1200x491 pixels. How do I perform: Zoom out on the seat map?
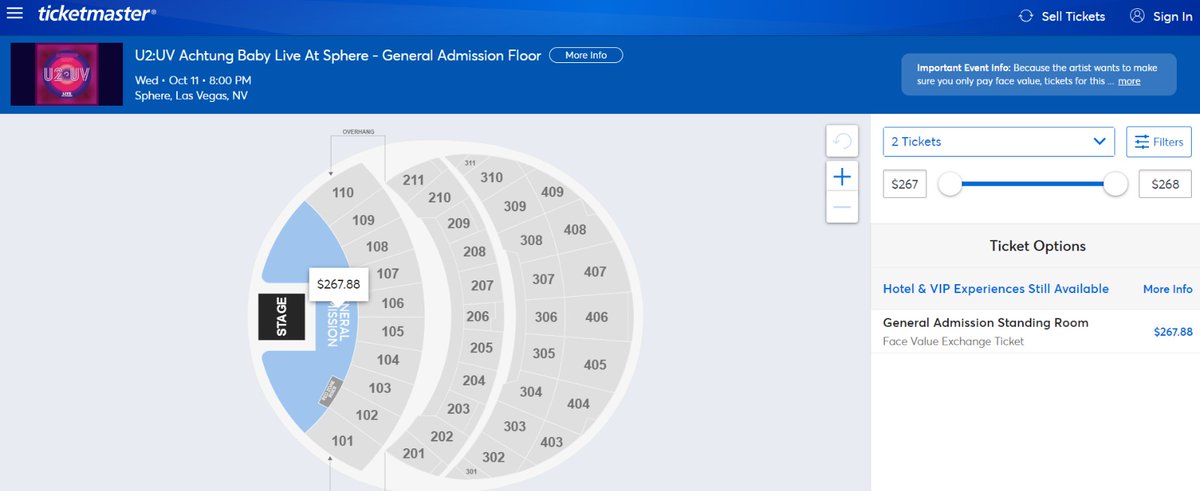[x=842, y=208]
